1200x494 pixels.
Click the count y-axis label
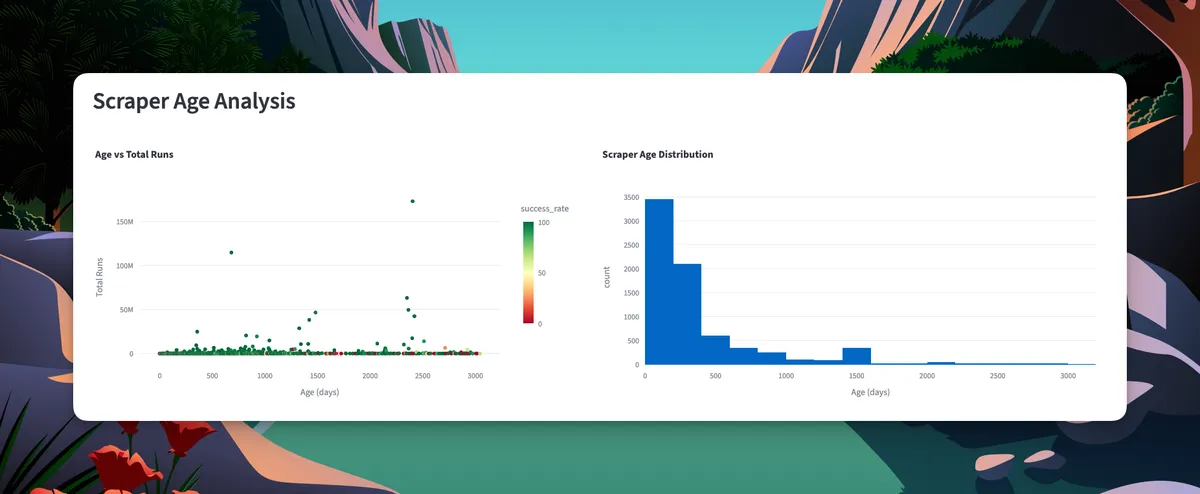pos(607,281)
